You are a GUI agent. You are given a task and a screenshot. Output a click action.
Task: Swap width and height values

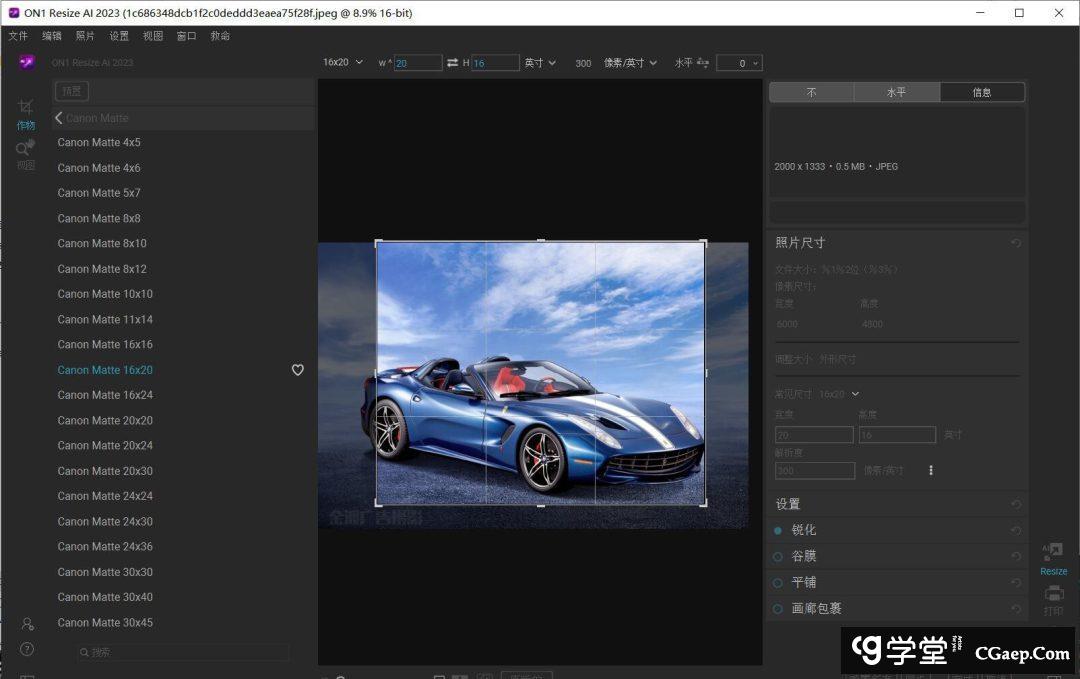[x=453, y=63]
